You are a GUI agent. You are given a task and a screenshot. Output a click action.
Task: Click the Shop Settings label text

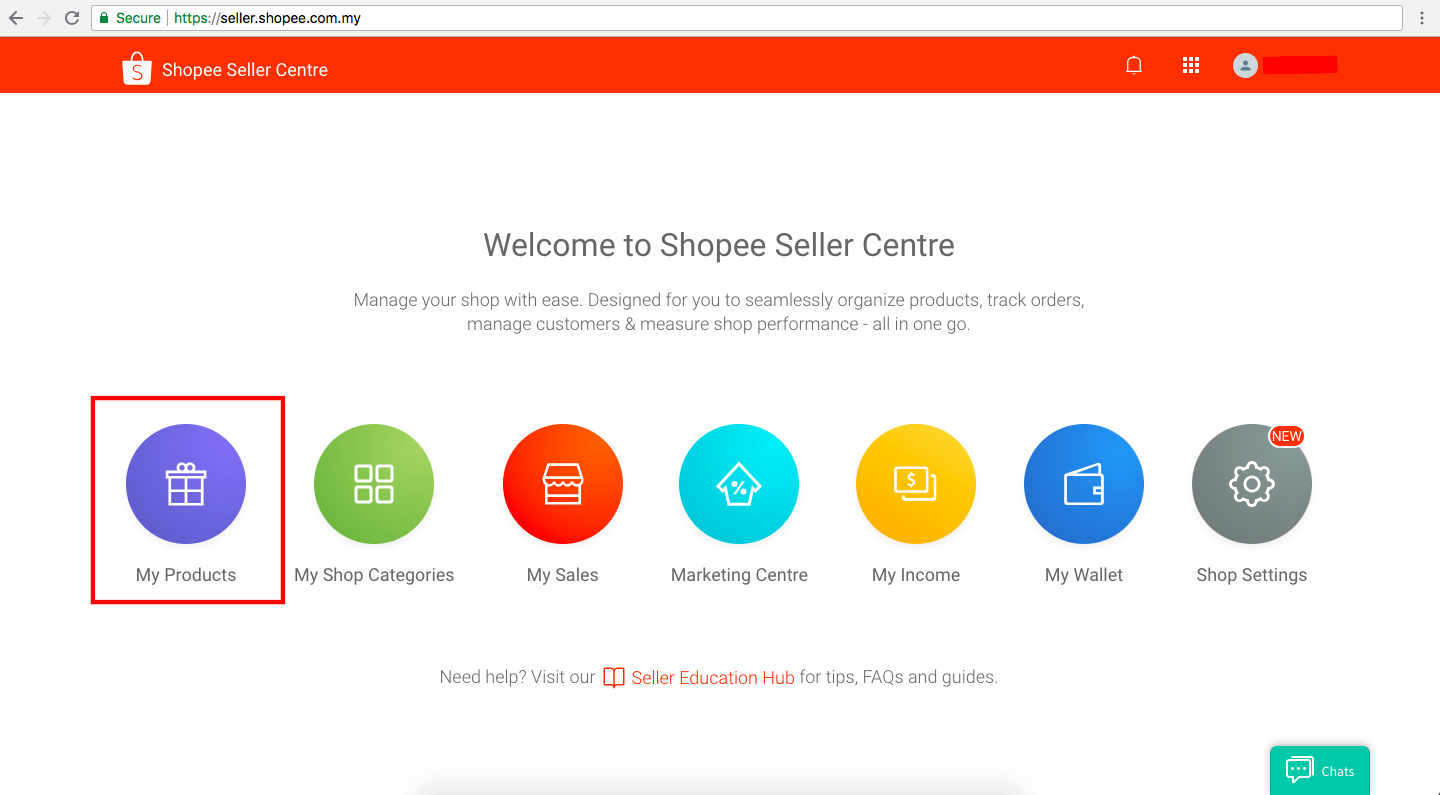[x=1252, y=575]
